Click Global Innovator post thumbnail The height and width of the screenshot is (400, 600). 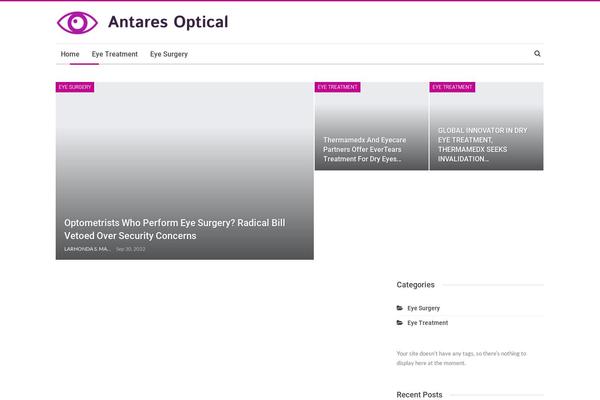point(486,126)
